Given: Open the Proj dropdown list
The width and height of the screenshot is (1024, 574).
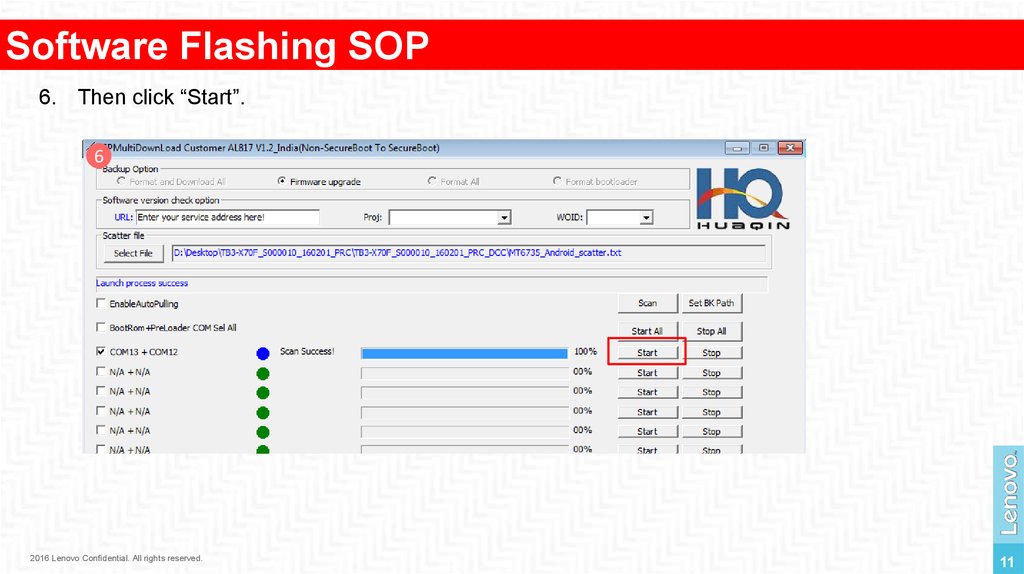Looking at the screenshot, I should 504,217.
